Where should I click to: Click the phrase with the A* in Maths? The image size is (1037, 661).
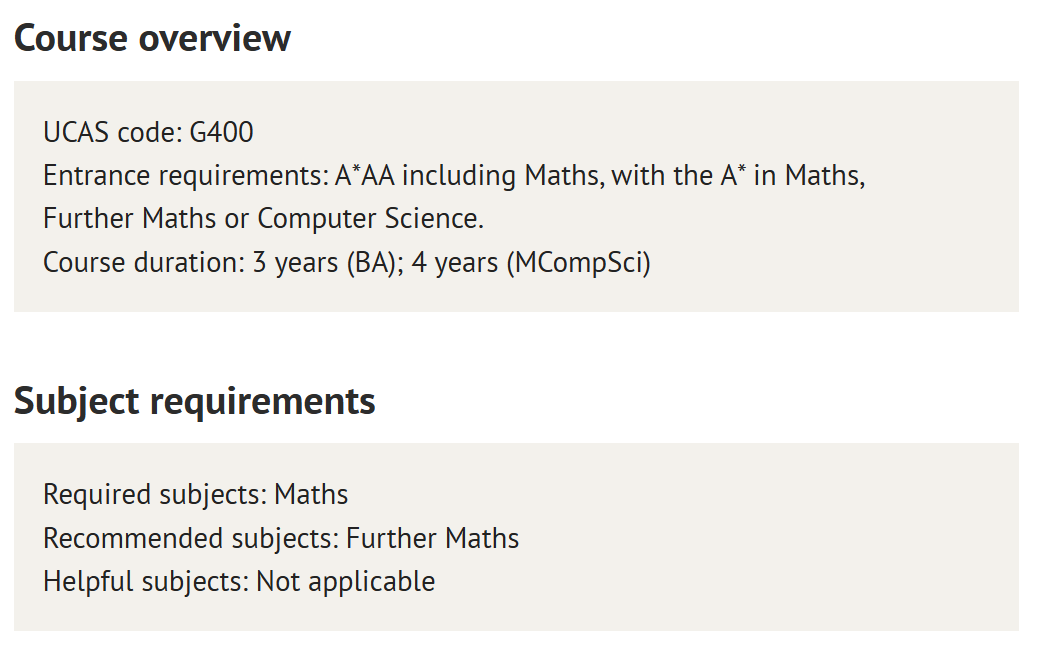738,176
